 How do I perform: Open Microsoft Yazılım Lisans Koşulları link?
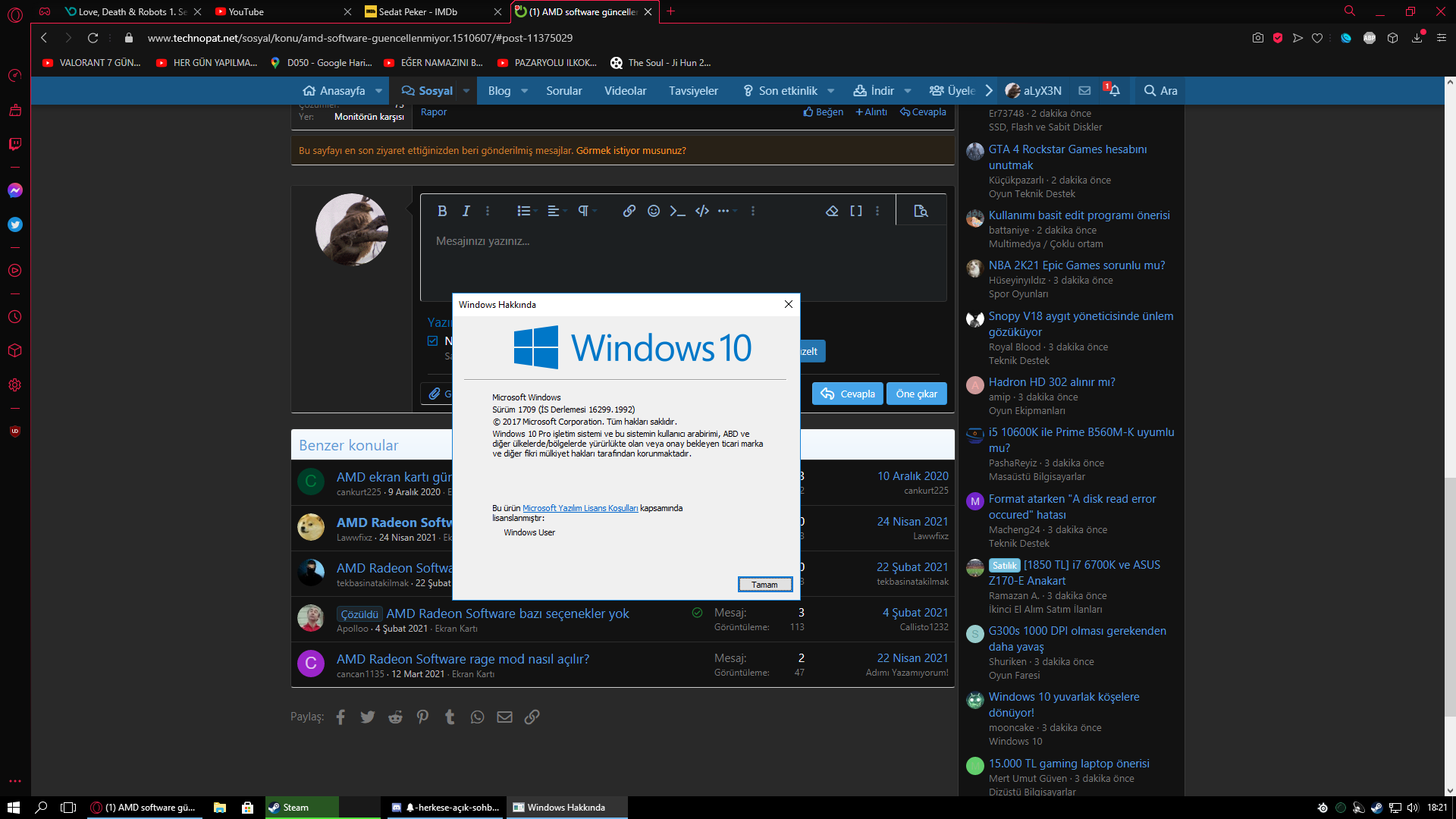click(580, 508)
